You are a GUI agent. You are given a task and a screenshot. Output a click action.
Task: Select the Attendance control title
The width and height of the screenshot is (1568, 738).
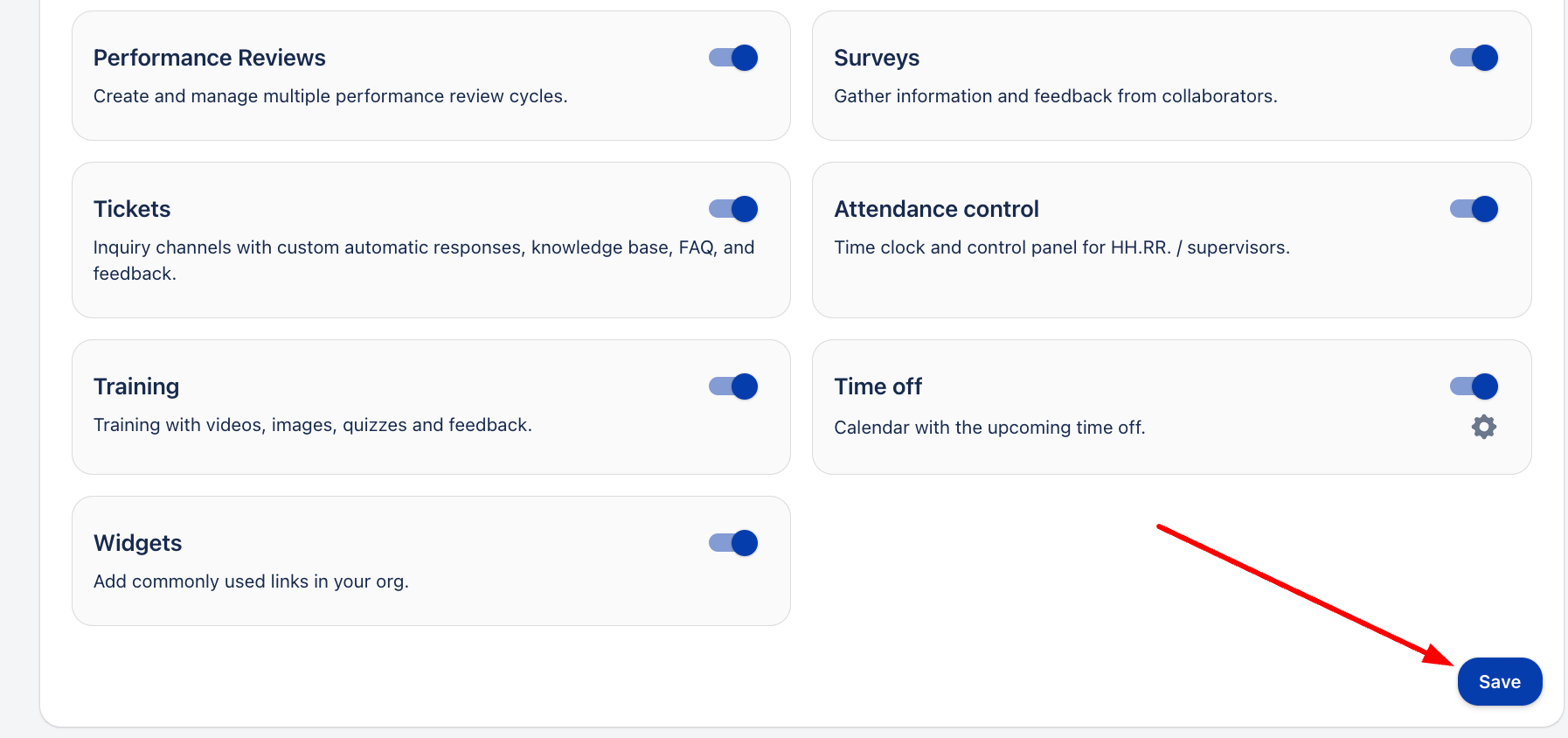(x=936, y=209)
